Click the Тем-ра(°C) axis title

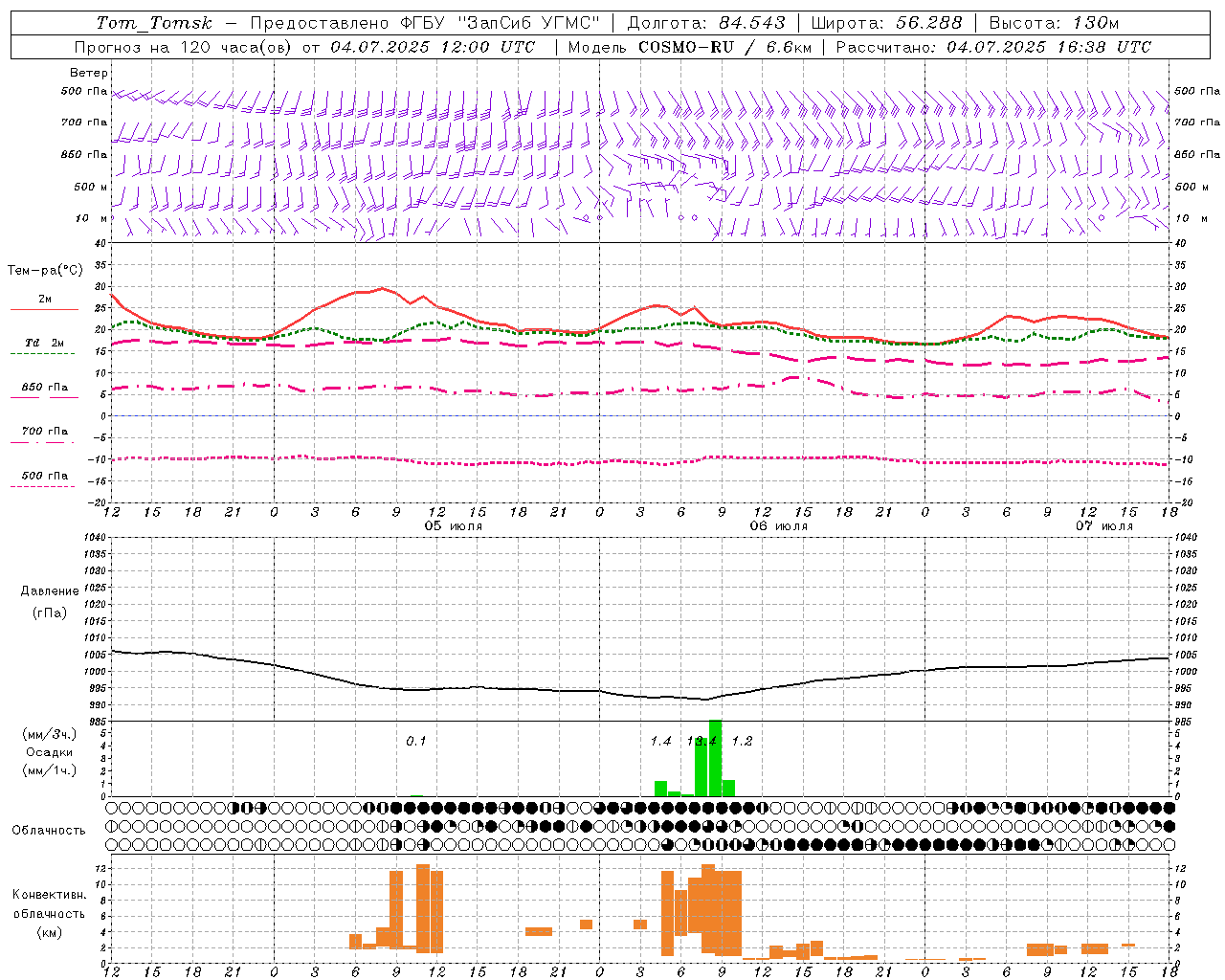tap(45, 271)
